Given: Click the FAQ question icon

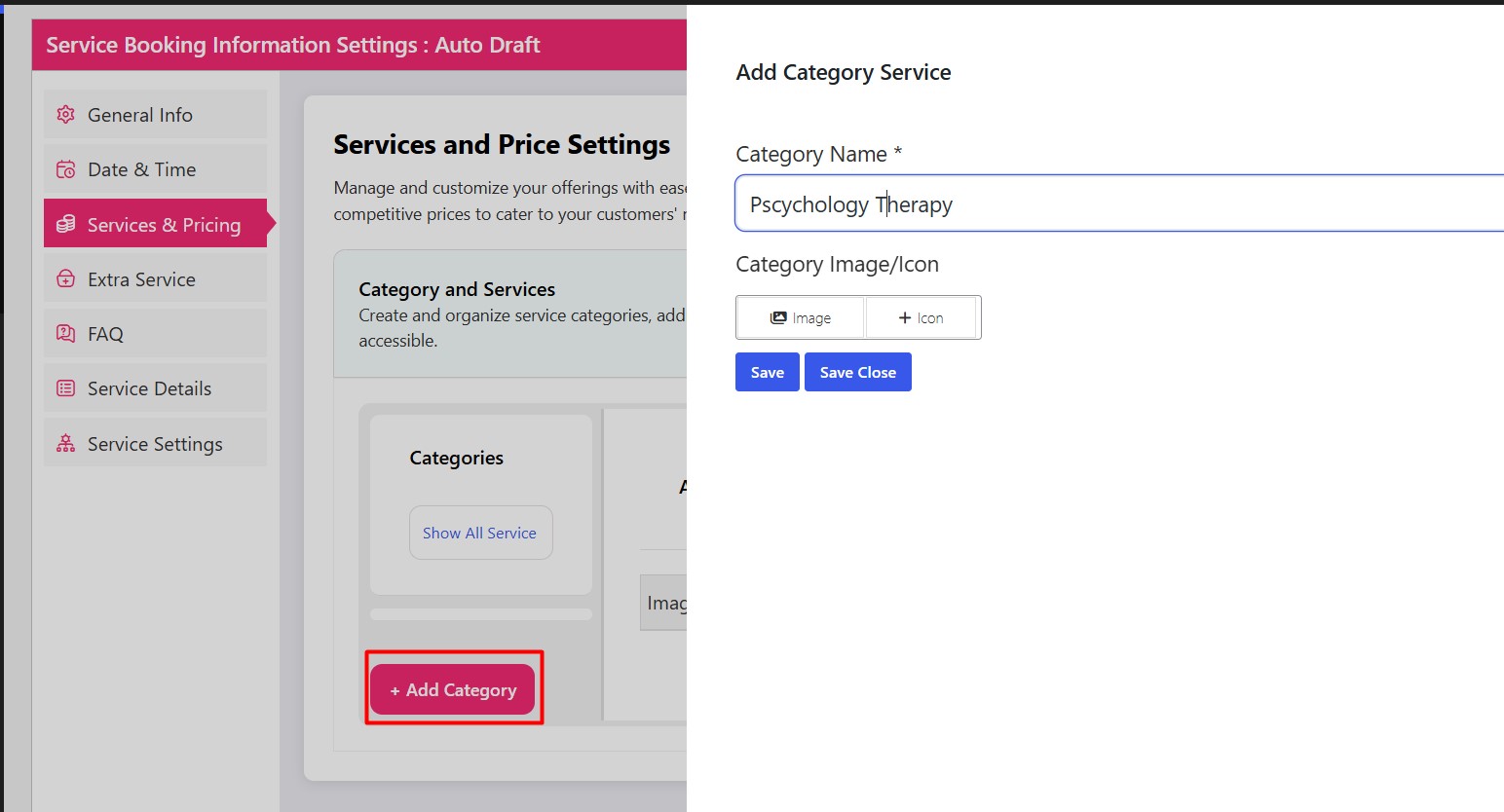Looking at the screenshot, I should click(65, 334).
